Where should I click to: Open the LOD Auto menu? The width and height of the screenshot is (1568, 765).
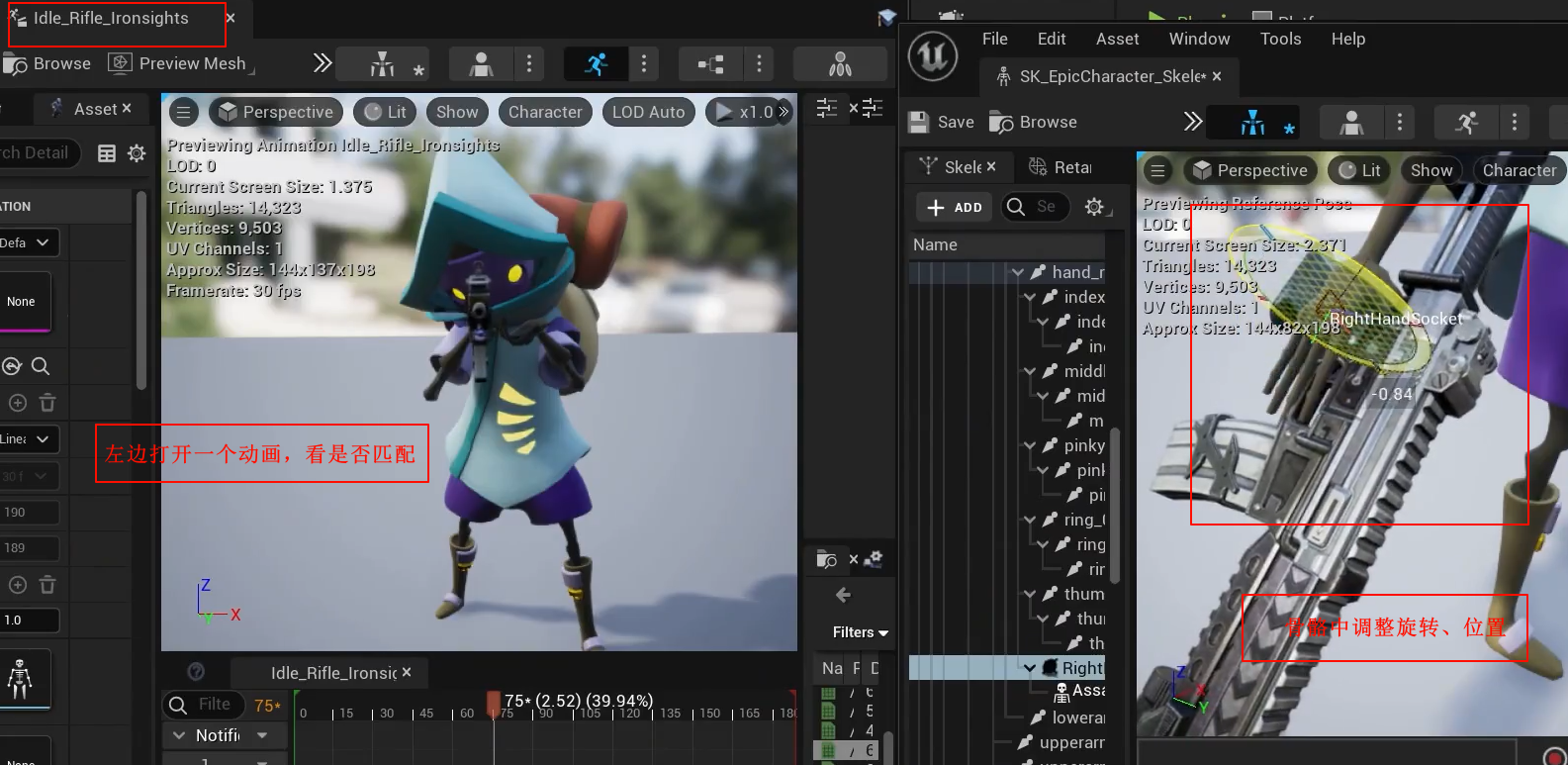tap(648, 112)
